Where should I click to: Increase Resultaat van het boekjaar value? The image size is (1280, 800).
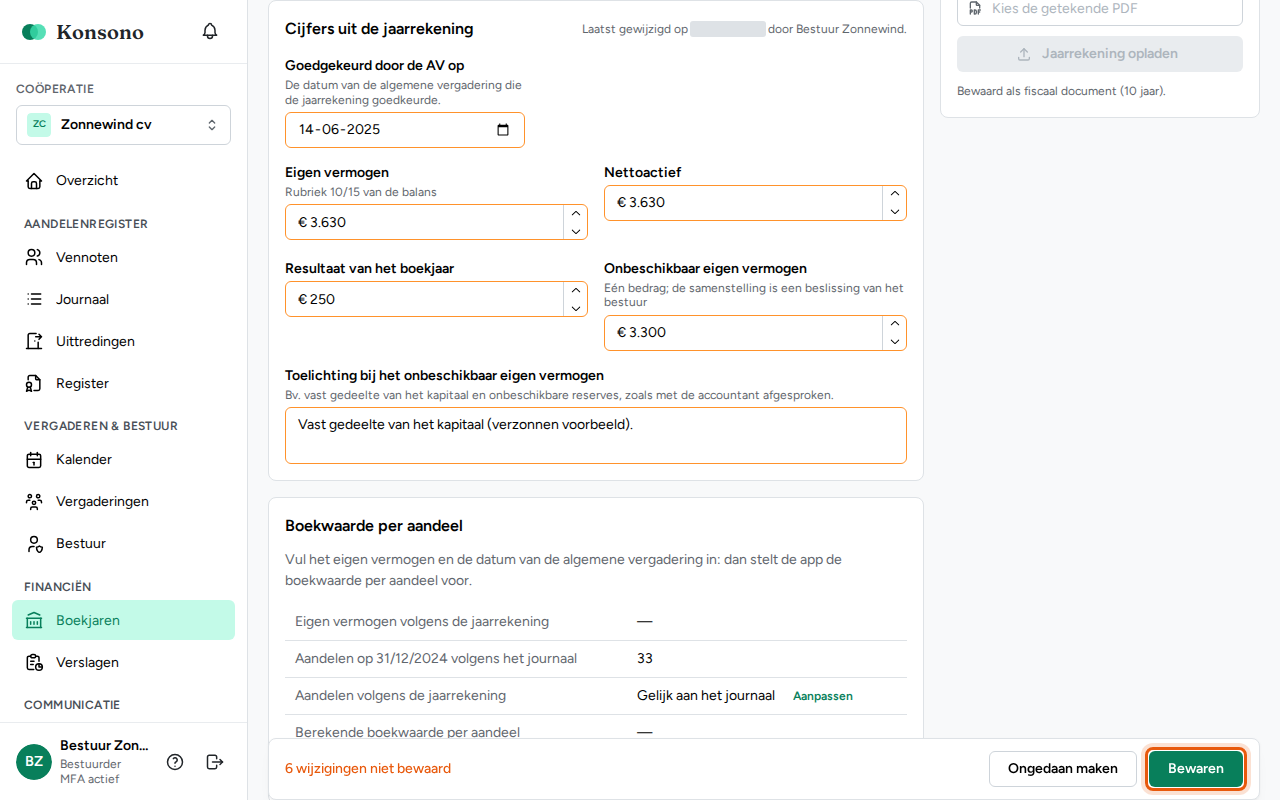(x=575, y=290)
